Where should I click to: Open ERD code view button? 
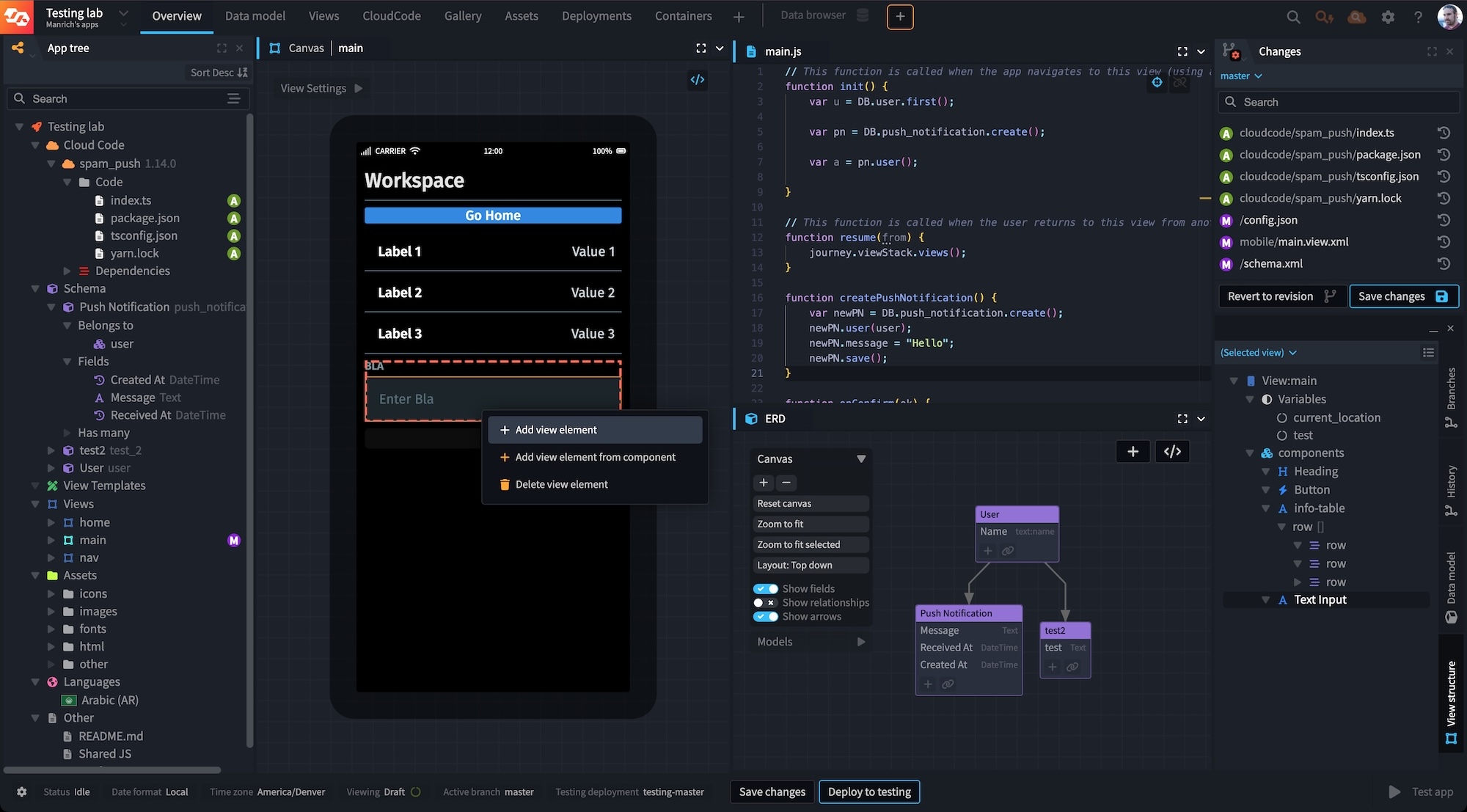coord(1172,451)
